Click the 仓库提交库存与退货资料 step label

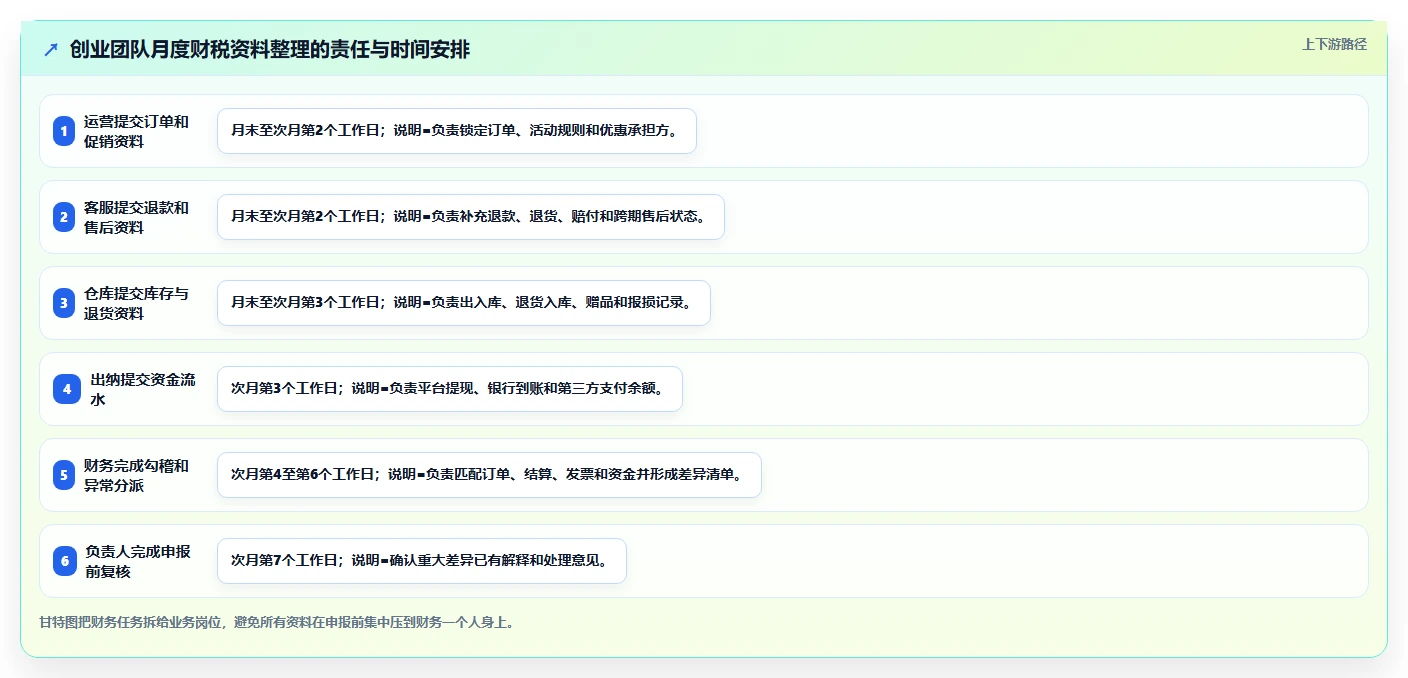pos(136,303)
